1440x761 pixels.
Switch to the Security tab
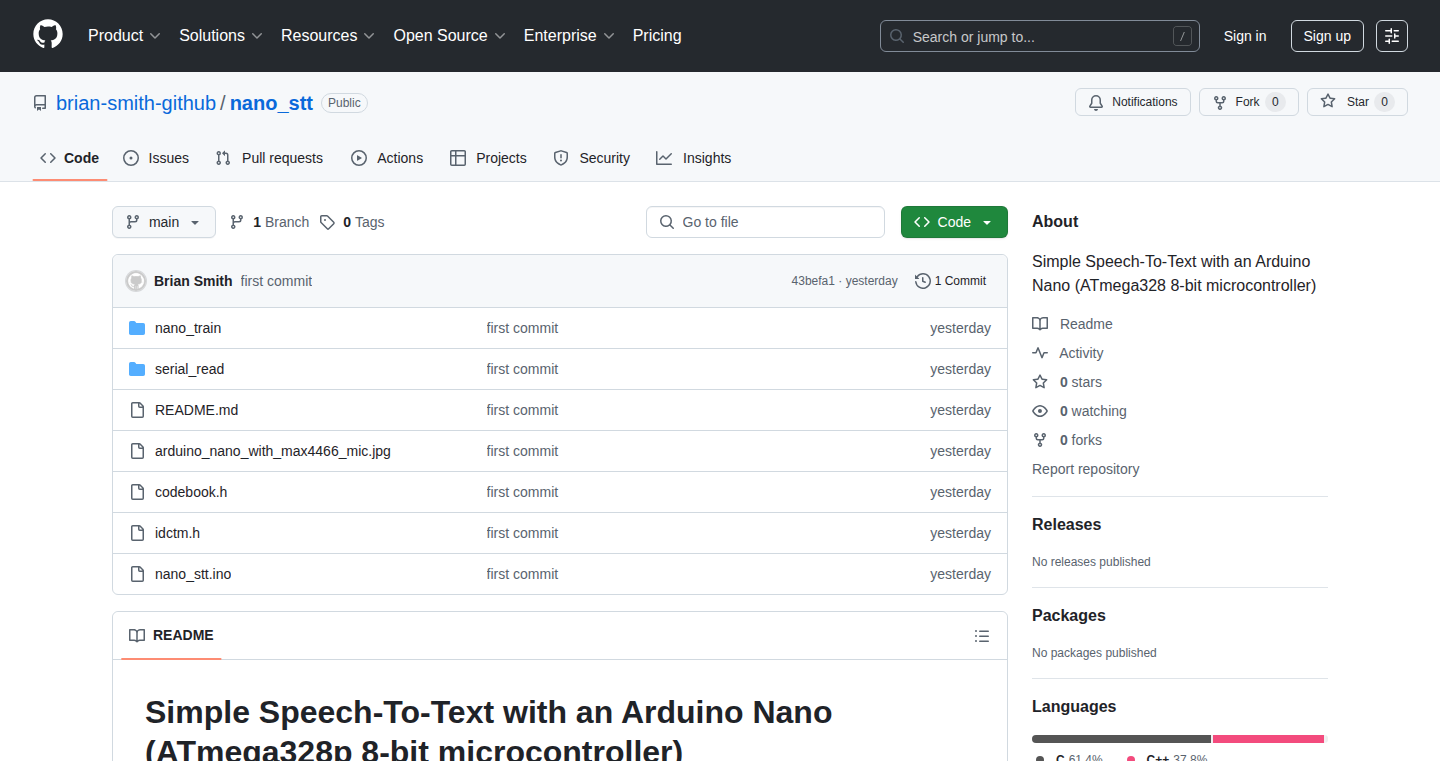click(591, 158)
